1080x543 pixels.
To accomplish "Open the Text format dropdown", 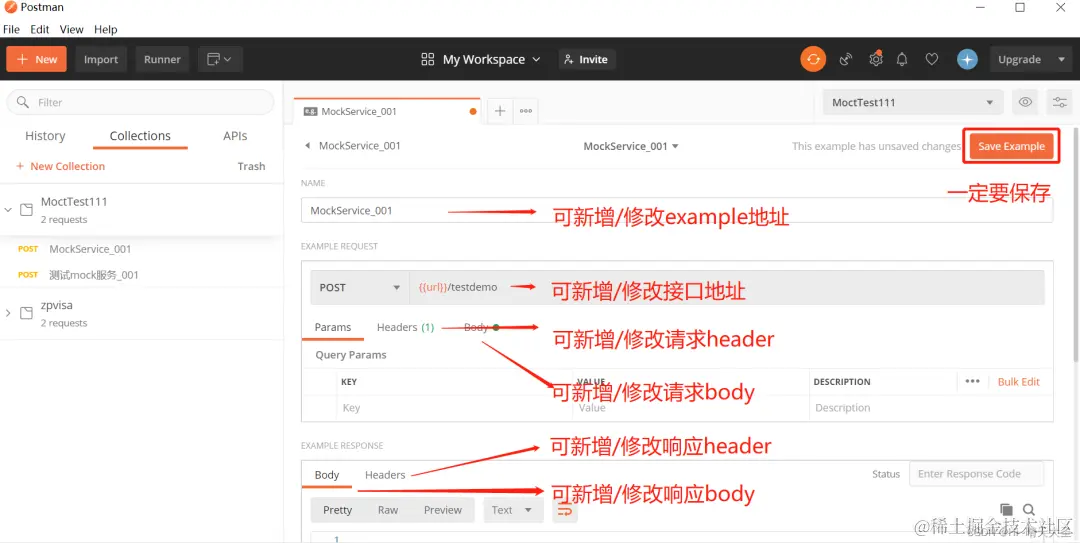I will coord(513,510).
